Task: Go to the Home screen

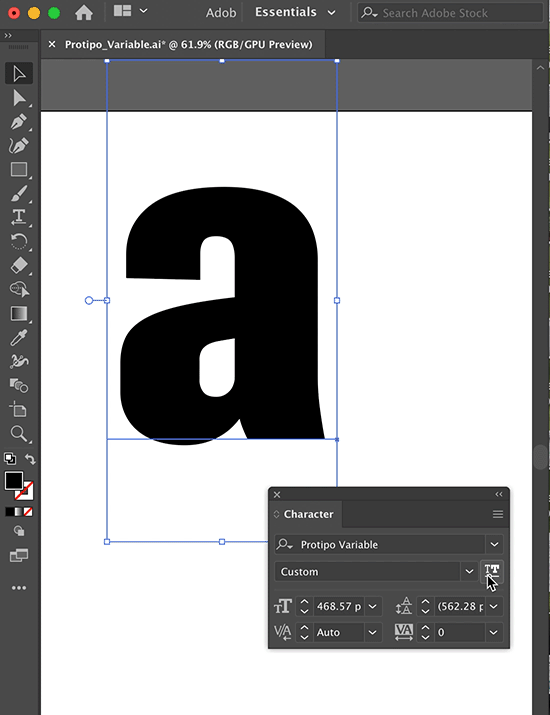Action: pos(84,12)
